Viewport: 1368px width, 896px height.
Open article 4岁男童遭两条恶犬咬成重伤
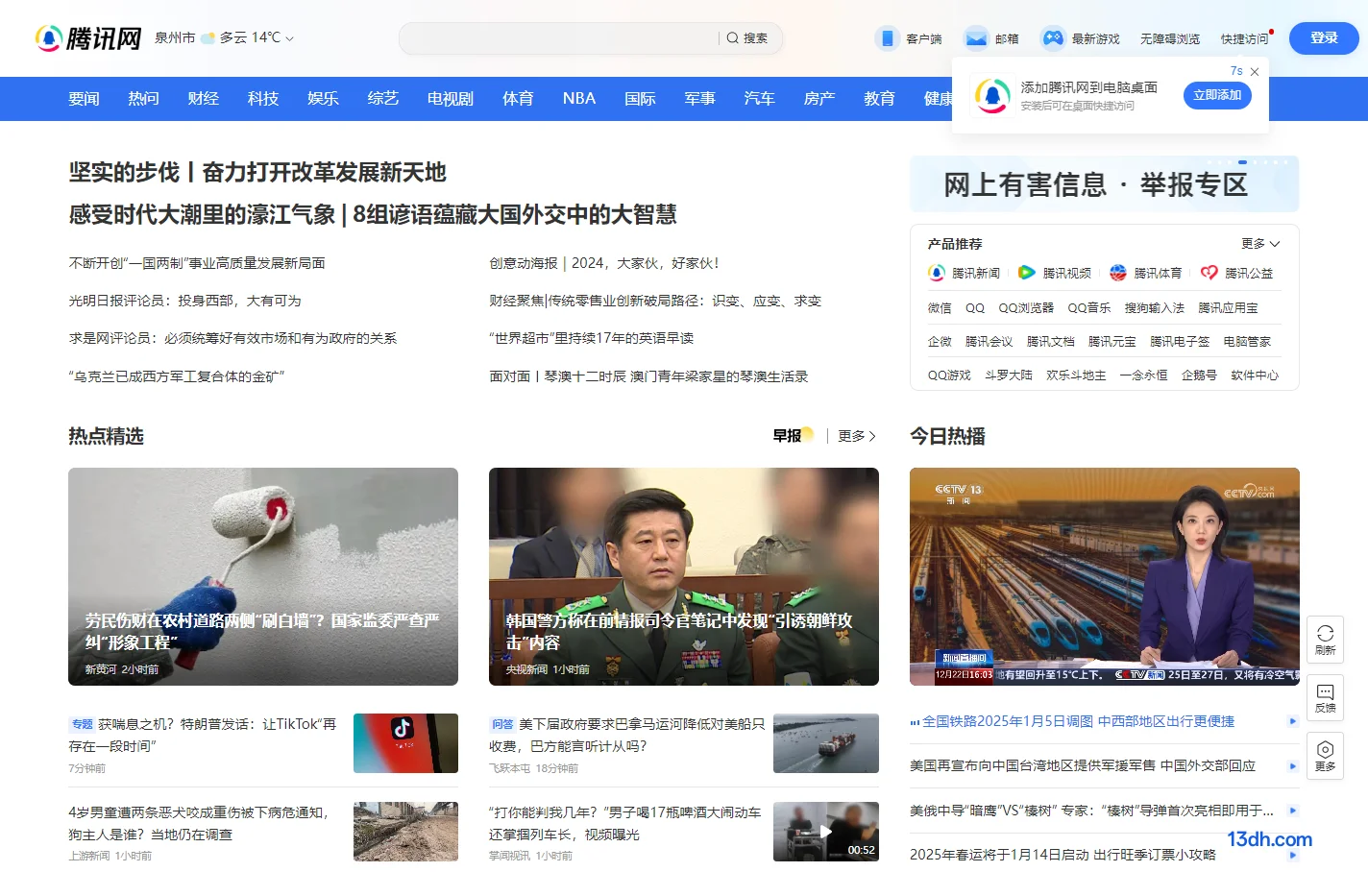(199, 824)
